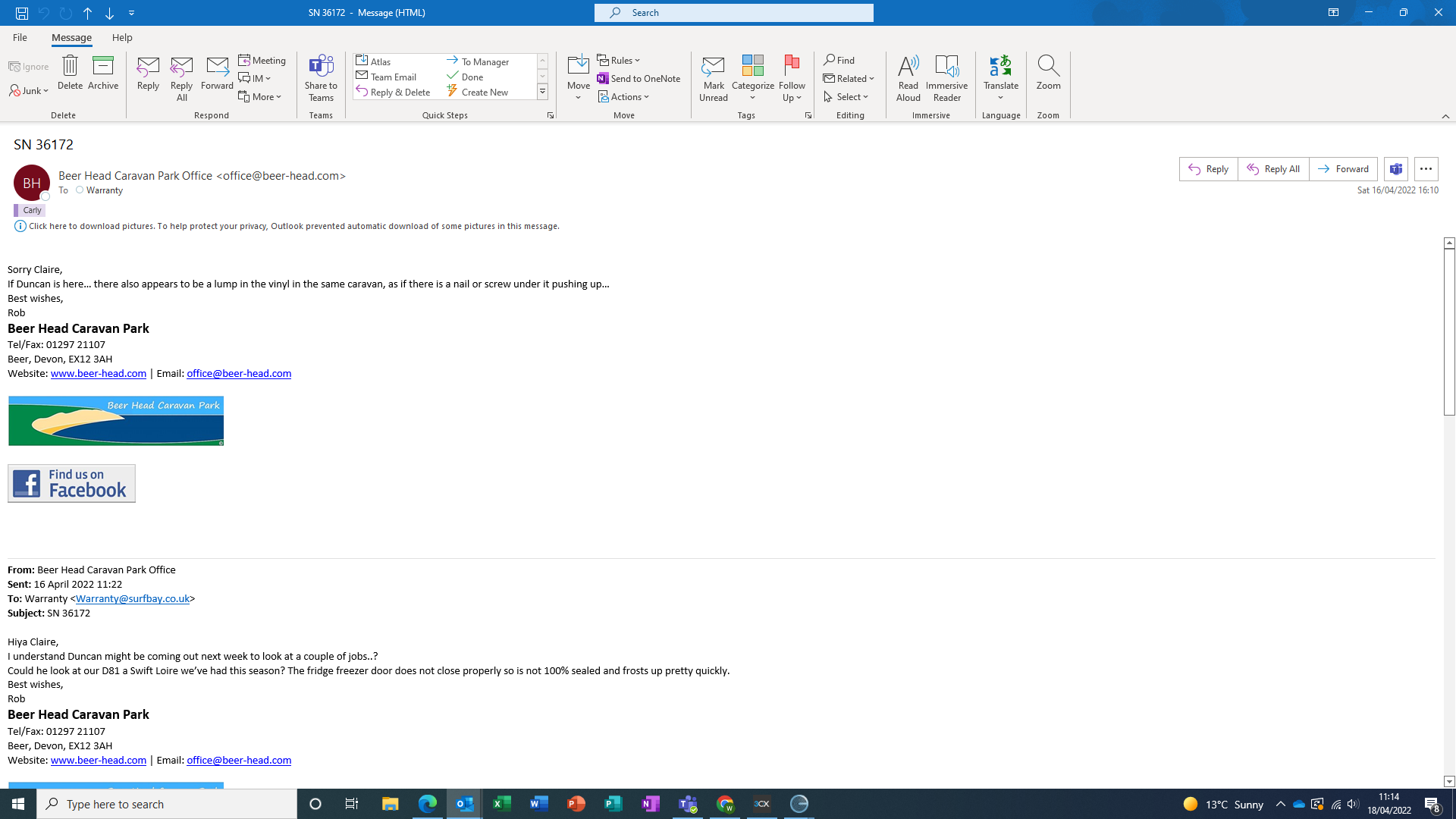Screen dimensions: 1456x819
Task: Click the Reply All button in header
Action: pos(1273,169)
